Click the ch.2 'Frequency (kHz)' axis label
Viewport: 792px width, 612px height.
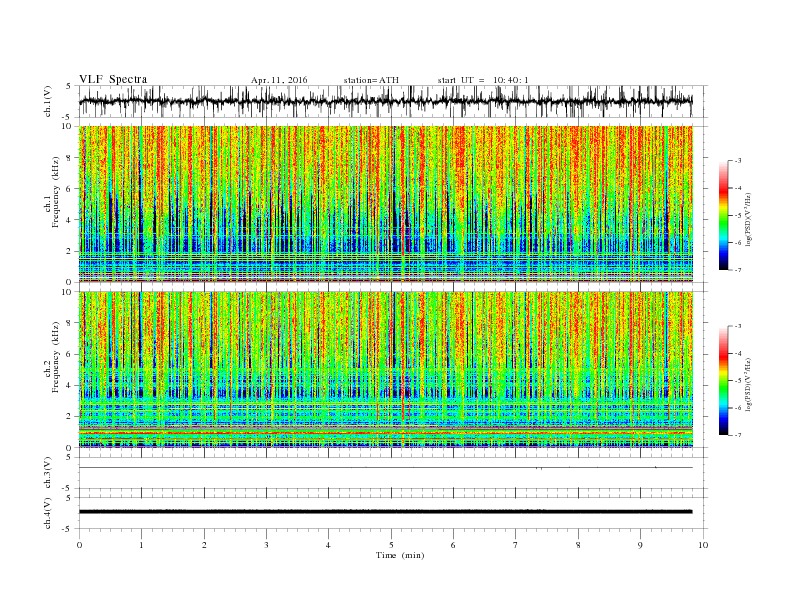pos(55,357)
